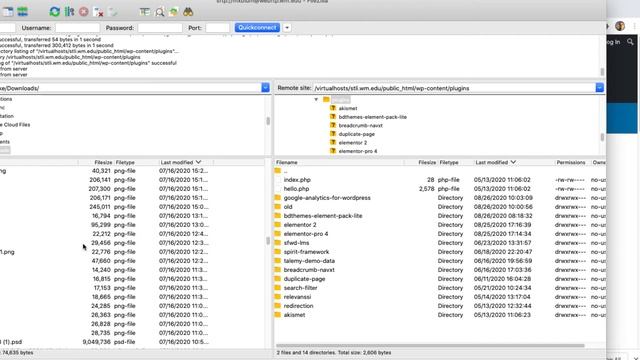Viewport: 640px width, 360px height.
Task: Search files recursively with binoculars icon
Action: 188,12
